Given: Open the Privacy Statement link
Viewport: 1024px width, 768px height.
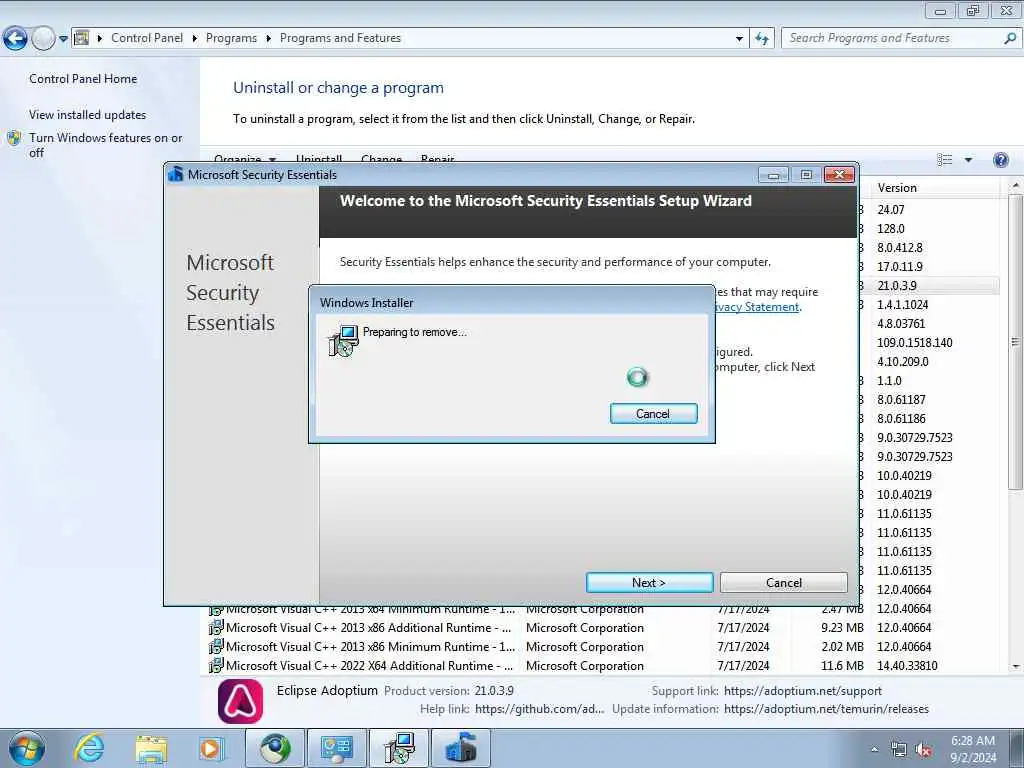Looking at the screenshot, I should tap(758, 307).
